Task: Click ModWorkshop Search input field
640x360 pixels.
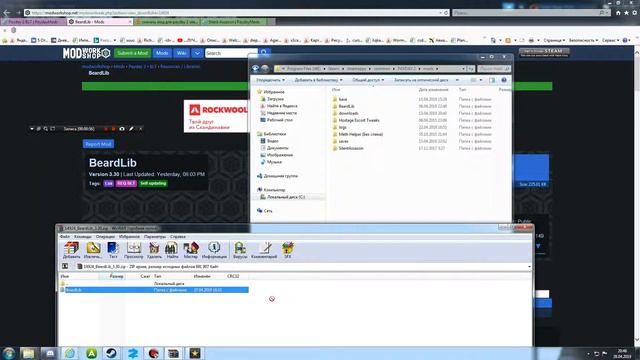Action: click(231, 53)
